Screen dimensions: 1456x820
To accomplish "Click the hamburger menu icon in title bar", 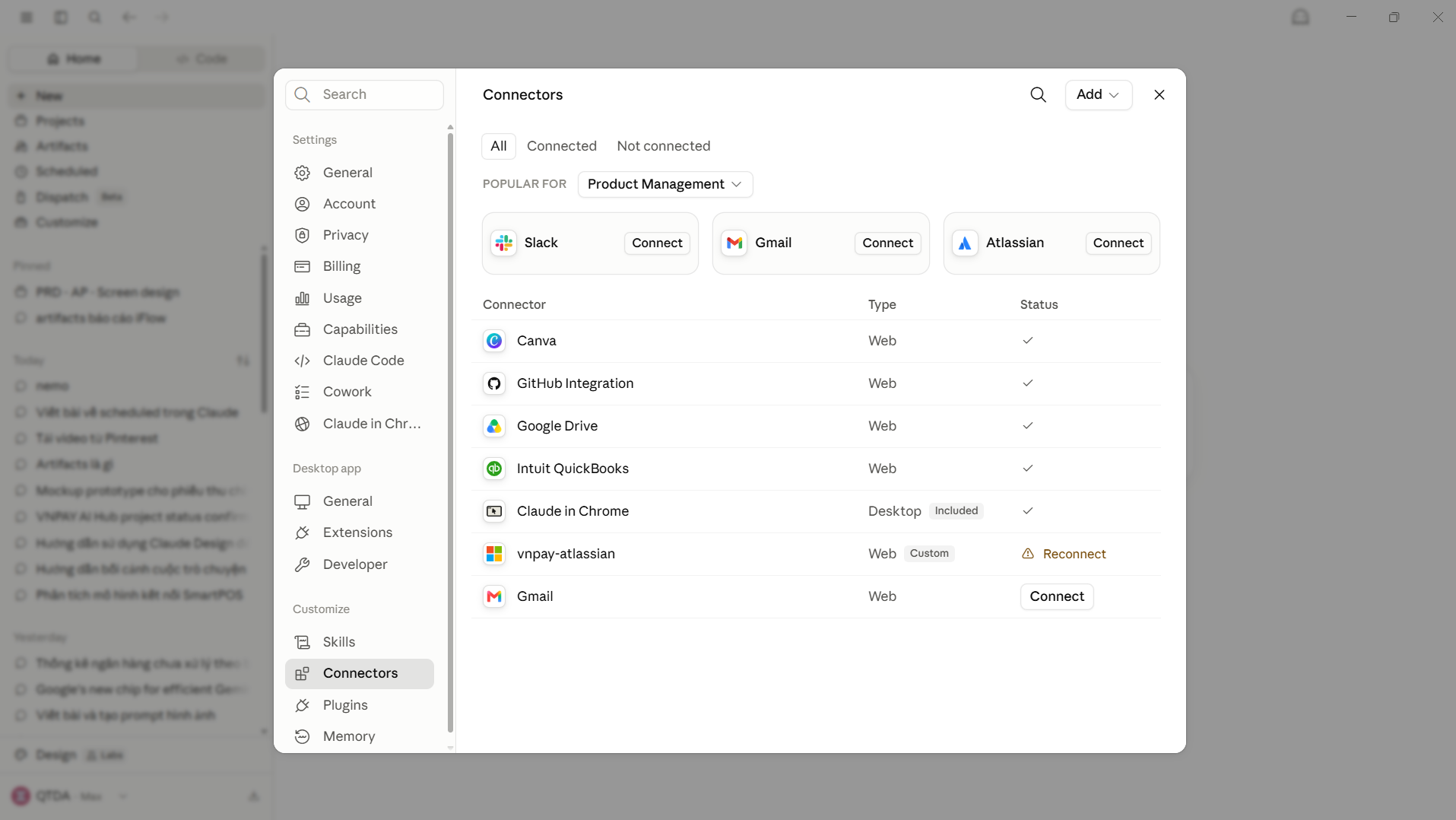I will 27,17.
